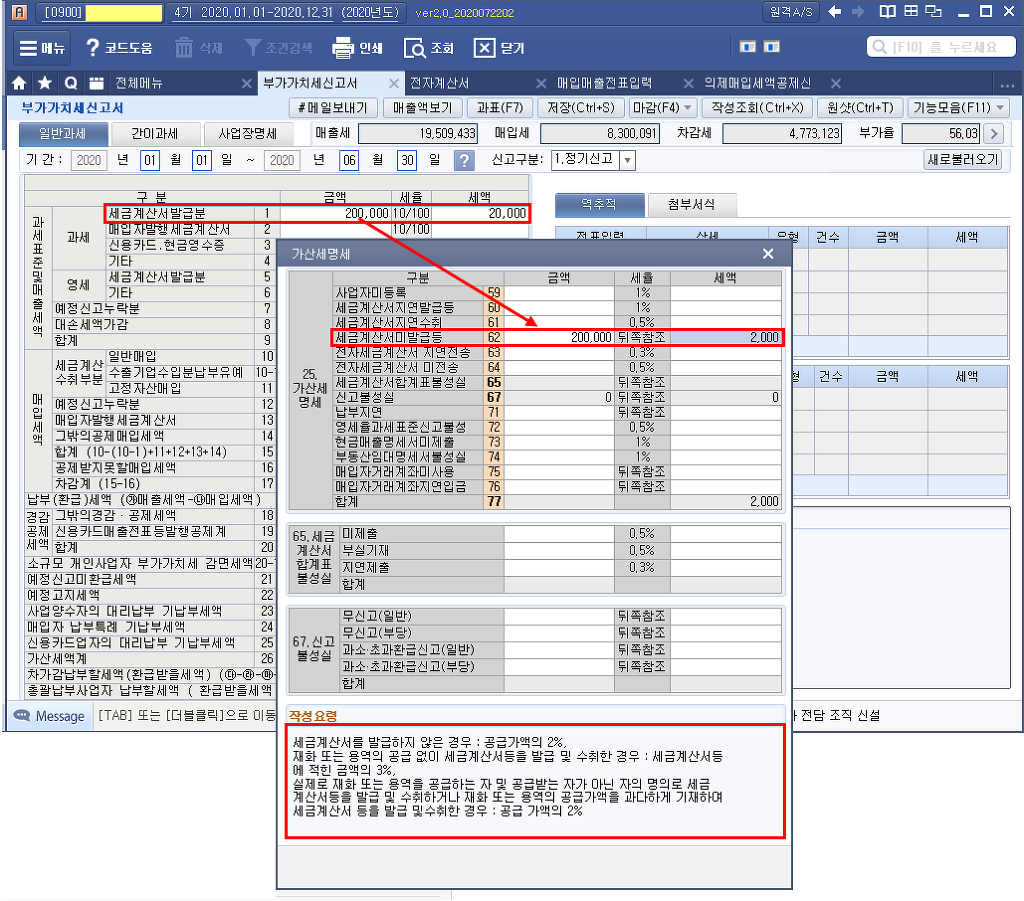Click the 세금계산서발급분 금액 cell

(x=335, y=213)
